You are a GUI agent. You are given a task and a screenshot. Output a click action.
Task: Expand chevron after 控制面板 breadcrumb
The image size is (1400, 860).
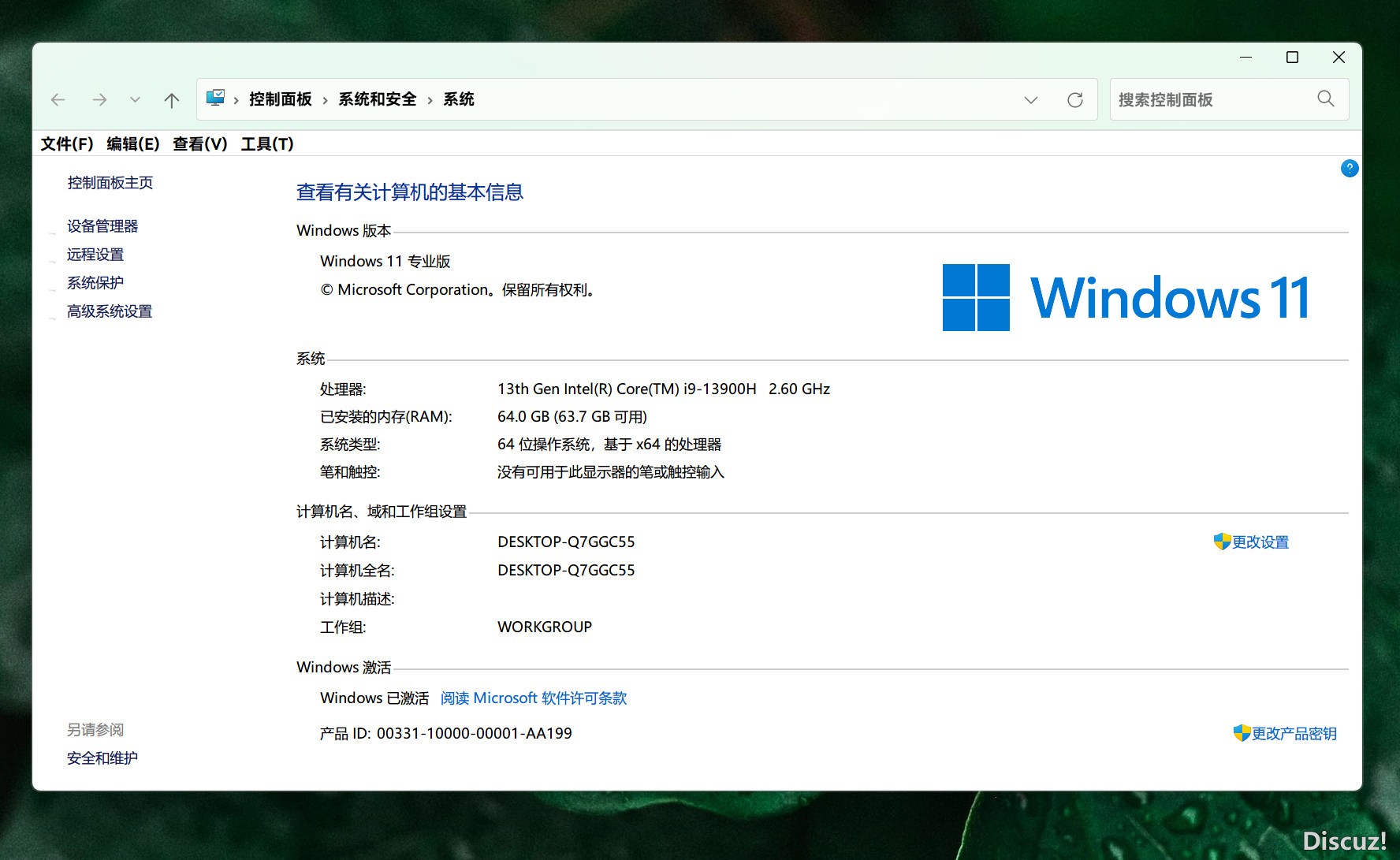325,100
